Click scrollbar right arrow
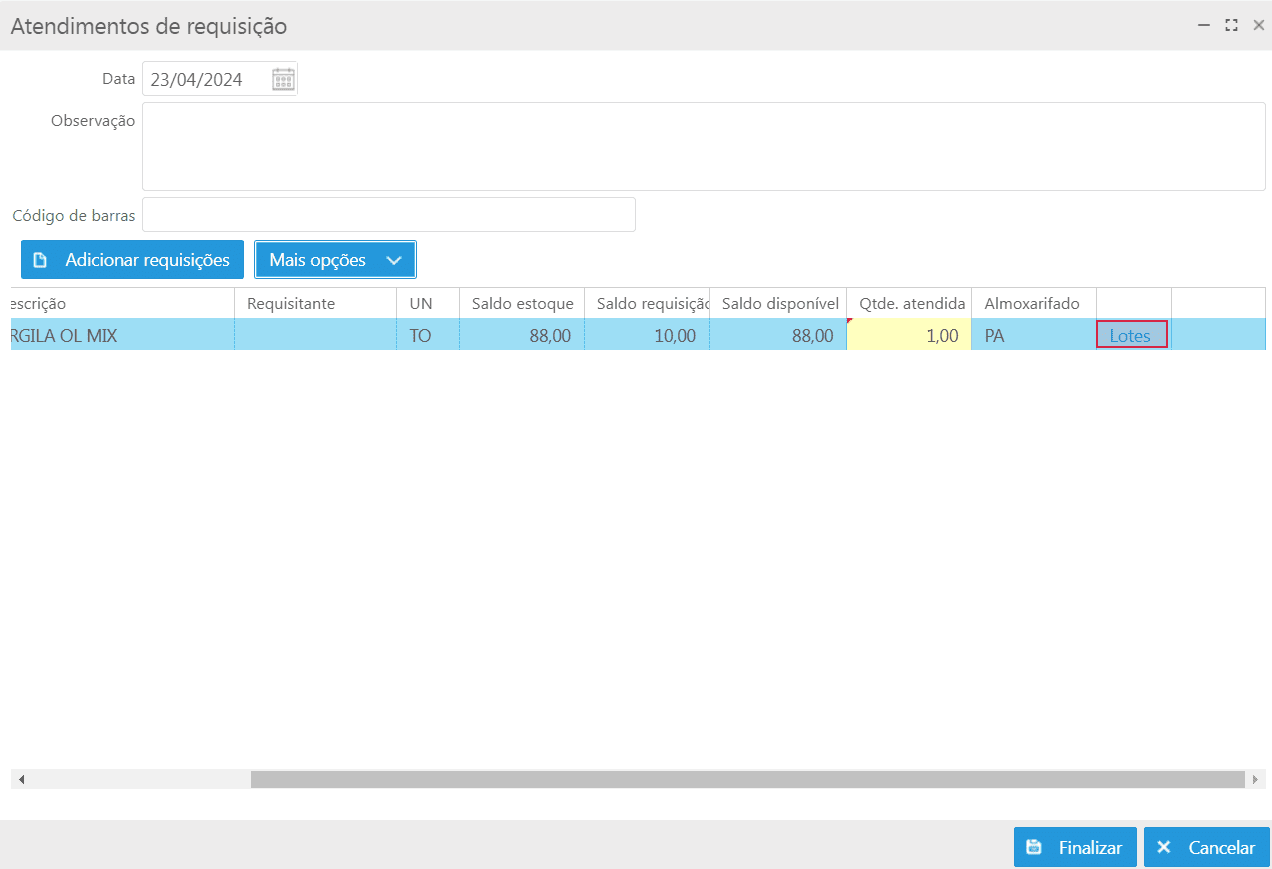Image resolution: width=1272 pixels, height=869 pixels. click(x=1255, y=779)
